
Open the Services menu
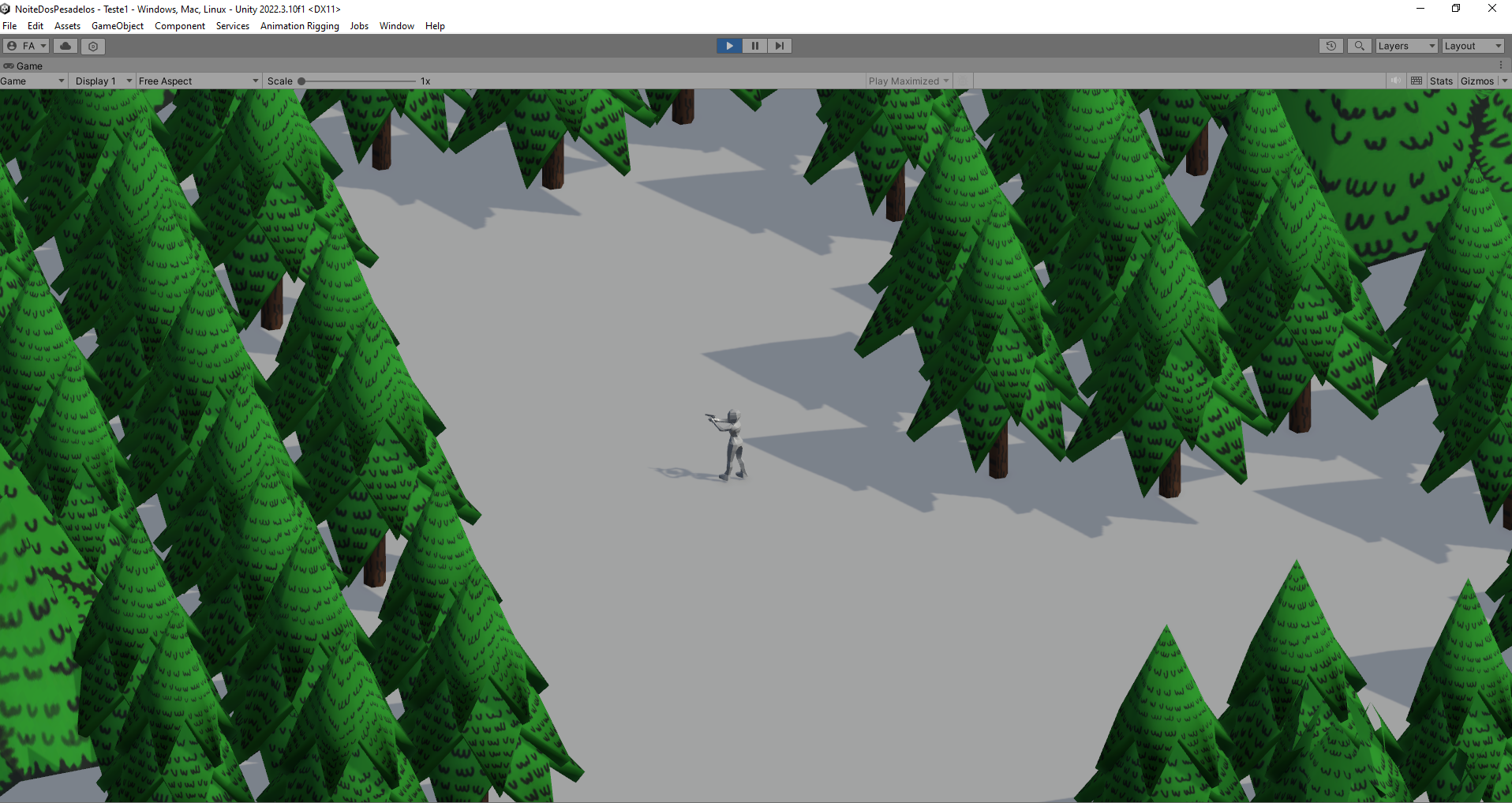[233, 26]
